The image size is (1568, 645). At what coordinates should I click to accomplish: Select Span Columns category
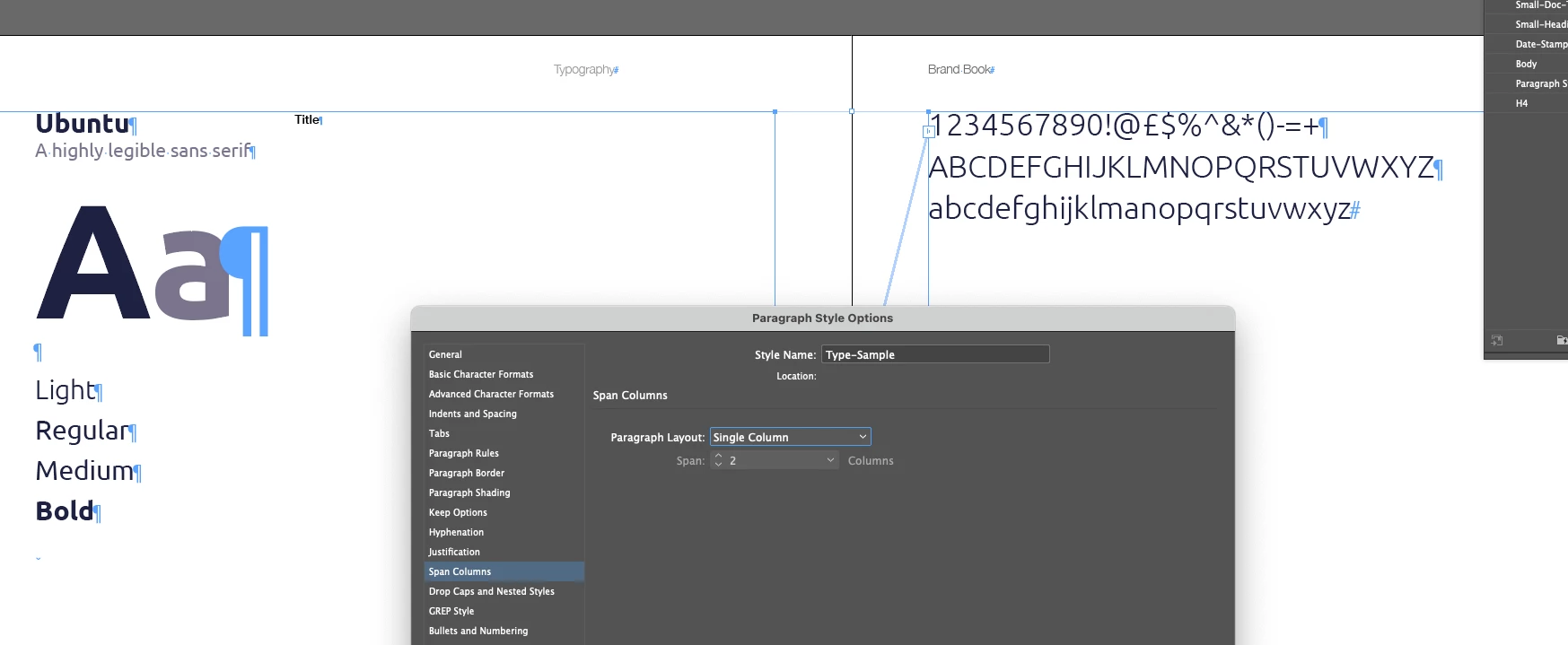504,571
